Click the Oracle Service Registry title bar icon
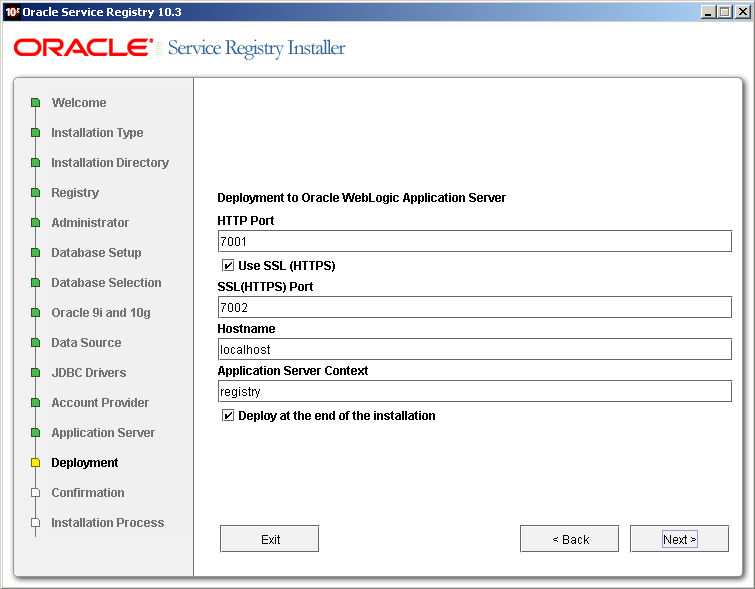This screenshot has width=755, height=589. coord(12,12)
